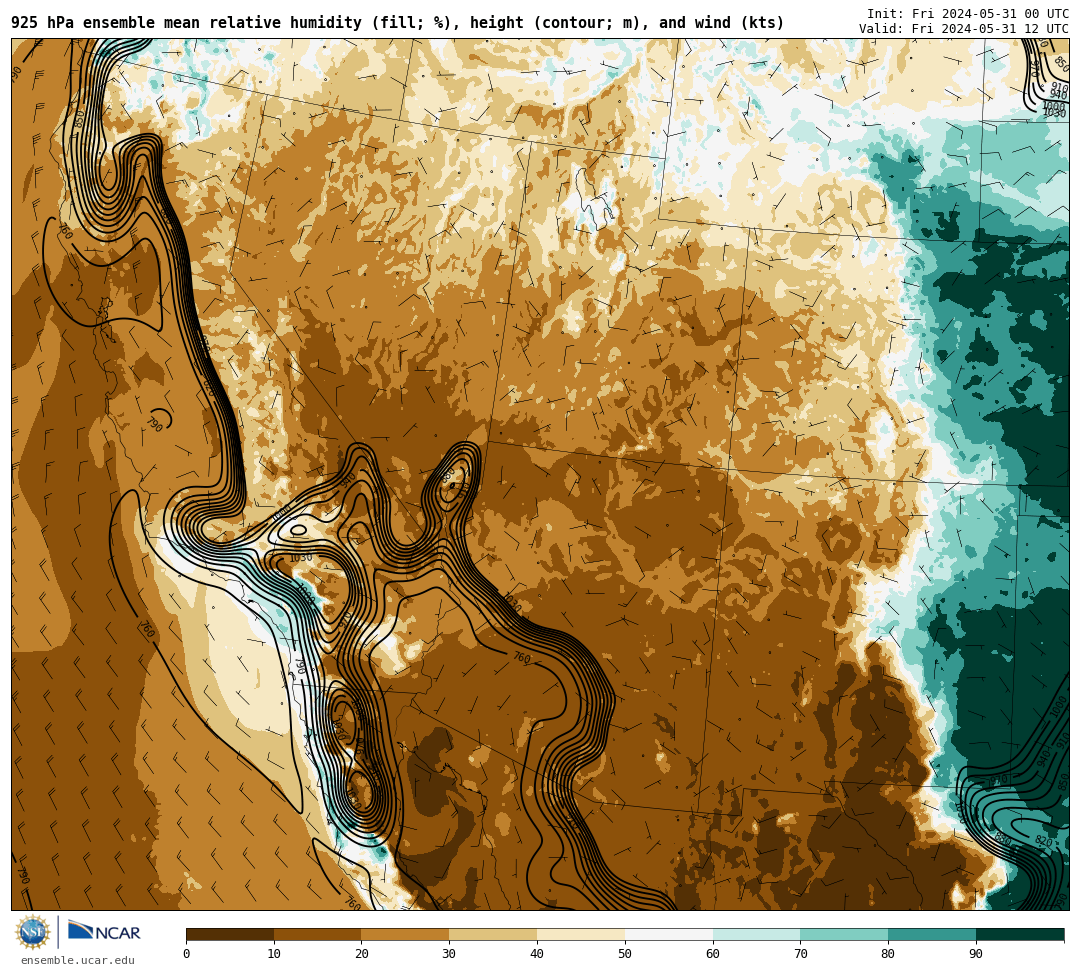
Task: Select the Init: Fri 2024-05-31 00 UTC text
Action: click(x=968, y=14)
